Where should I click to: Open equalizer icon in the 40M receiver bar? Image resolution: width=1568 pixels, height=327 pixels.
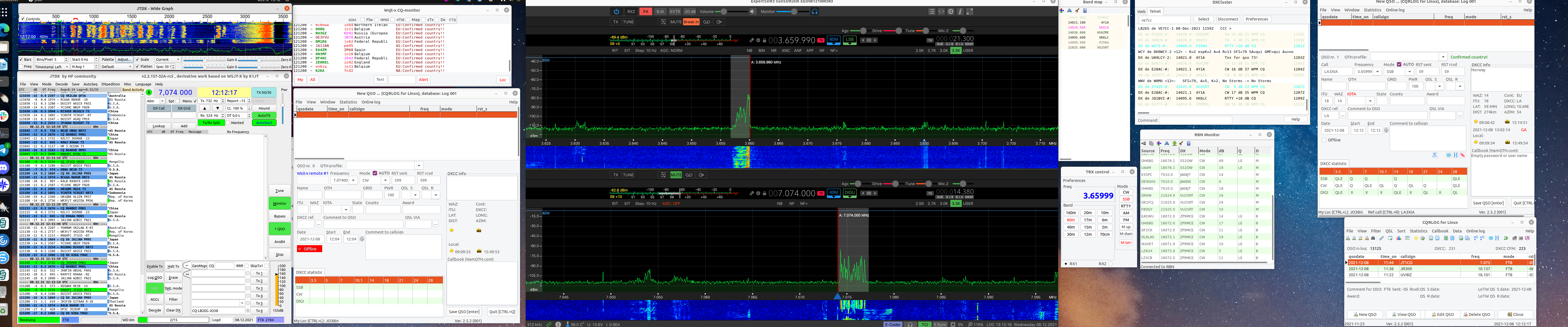click(x=664, y=175)
